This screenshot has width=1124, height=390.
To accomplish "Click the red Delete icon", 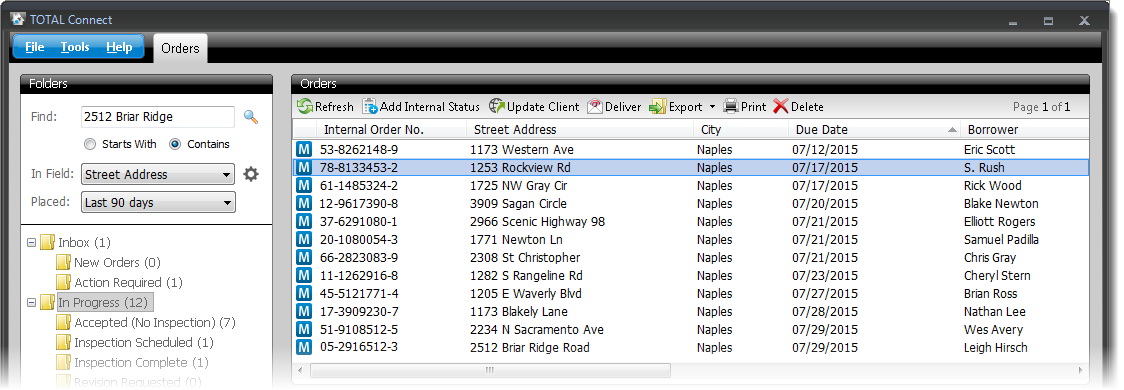I will (x=781, y=107).
